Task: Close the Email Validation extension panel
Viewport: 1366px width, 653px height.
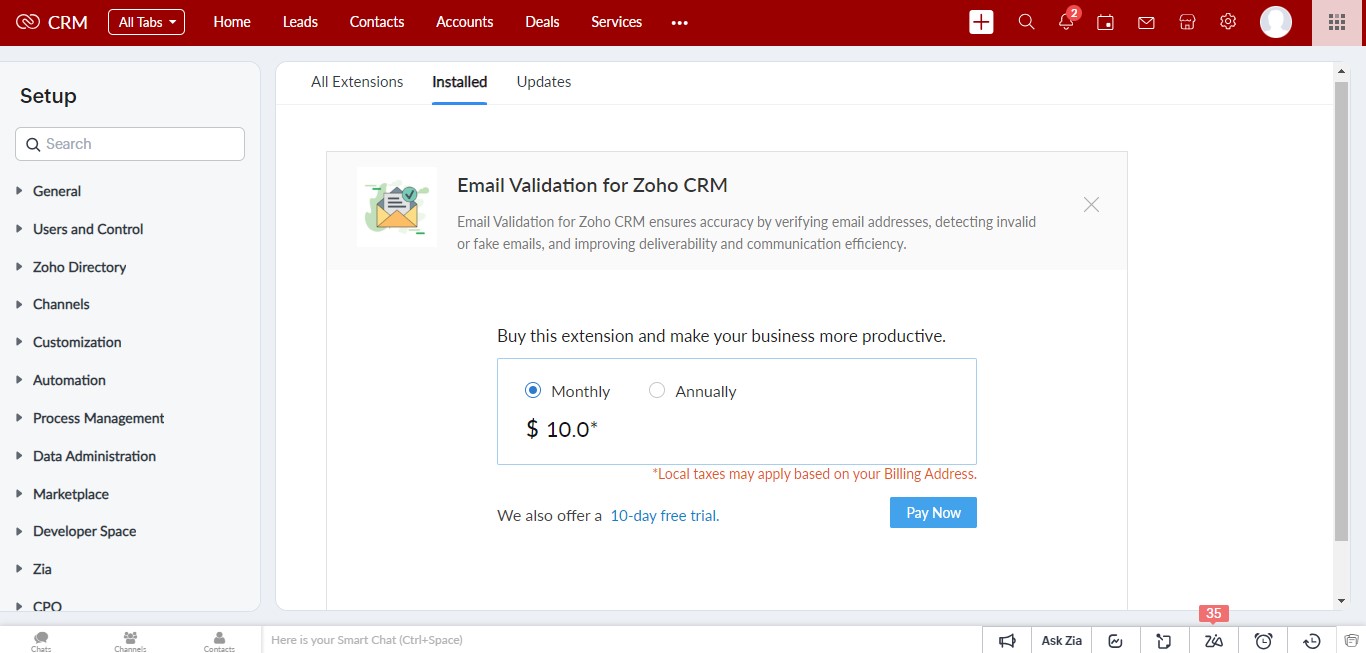Action: click(1091, 204)
